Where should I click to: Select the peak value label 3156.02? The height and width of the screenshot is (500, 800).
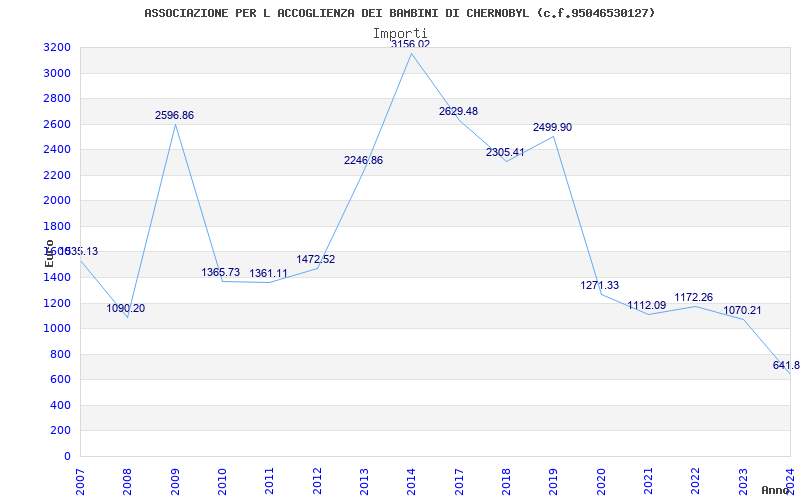point(410,44)
